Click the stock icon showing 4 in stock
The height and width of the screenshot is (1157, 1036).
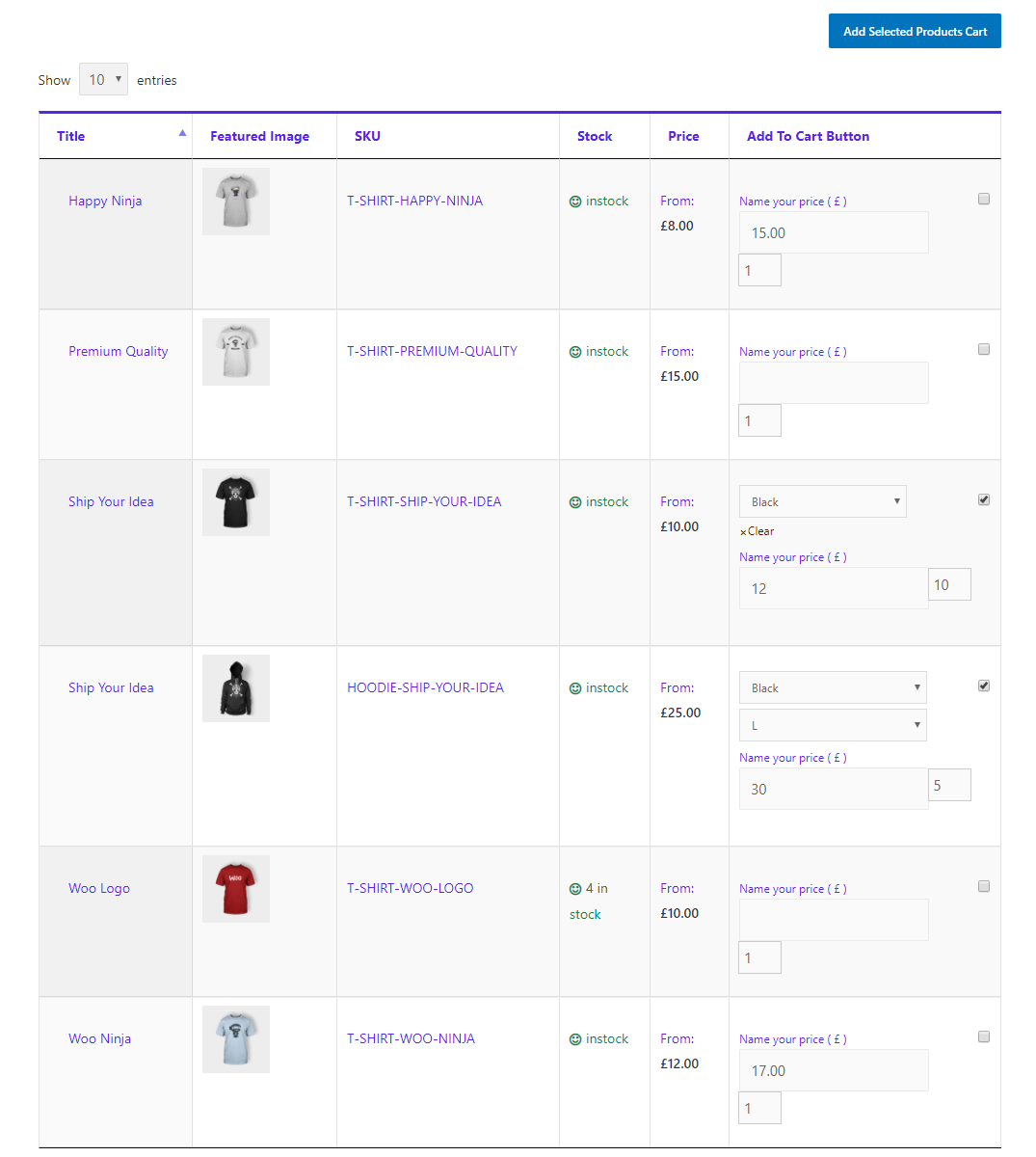[573, 888]
